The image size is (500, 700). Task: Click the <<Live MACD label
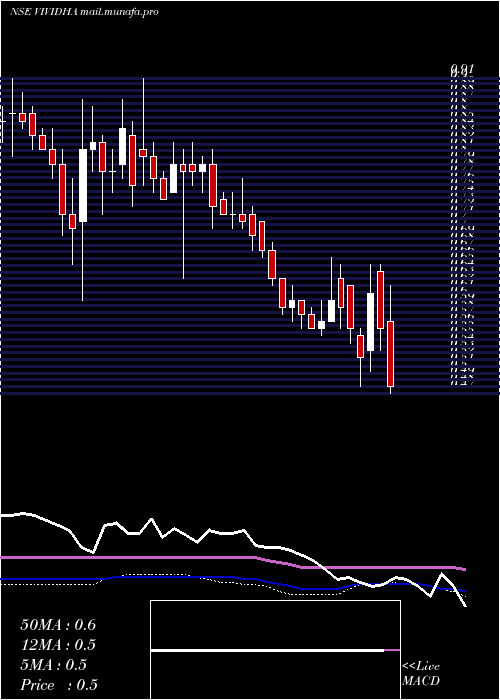421,674
